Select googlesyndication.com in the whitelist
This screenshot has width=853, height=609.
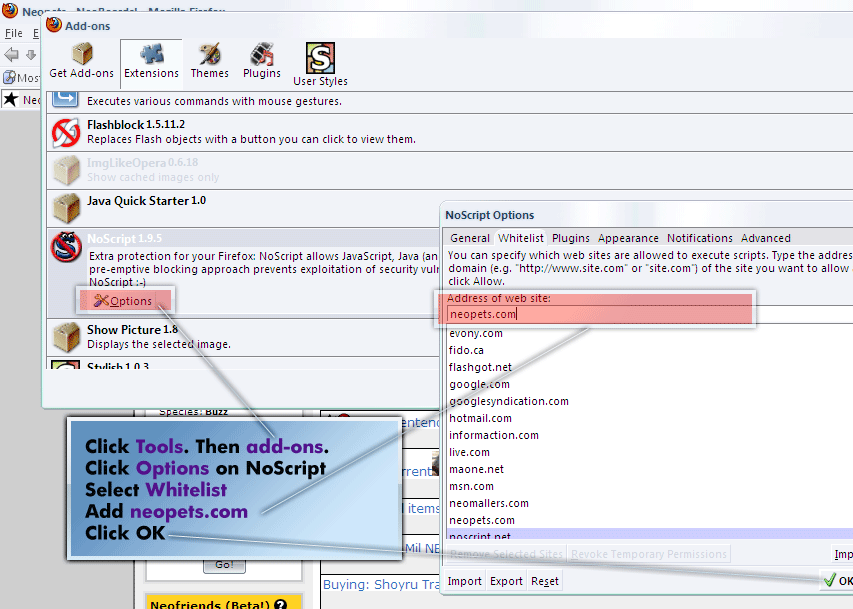pyautogui.click(x=650, y=401)
